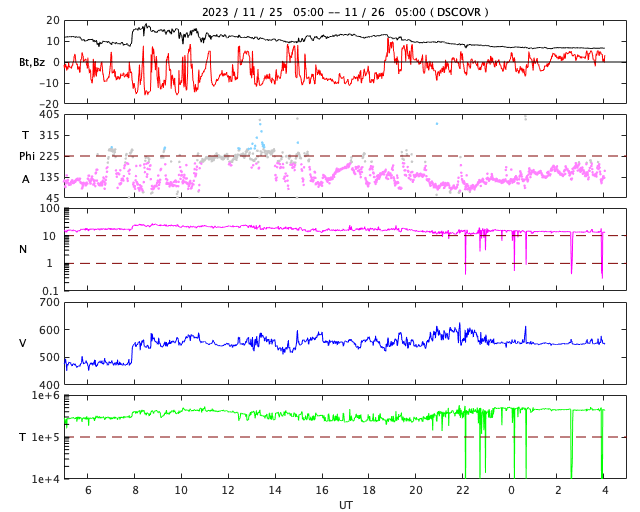Click the '135' tick label
The width and height of the screenshot is (640, 512).
[49, 178]
